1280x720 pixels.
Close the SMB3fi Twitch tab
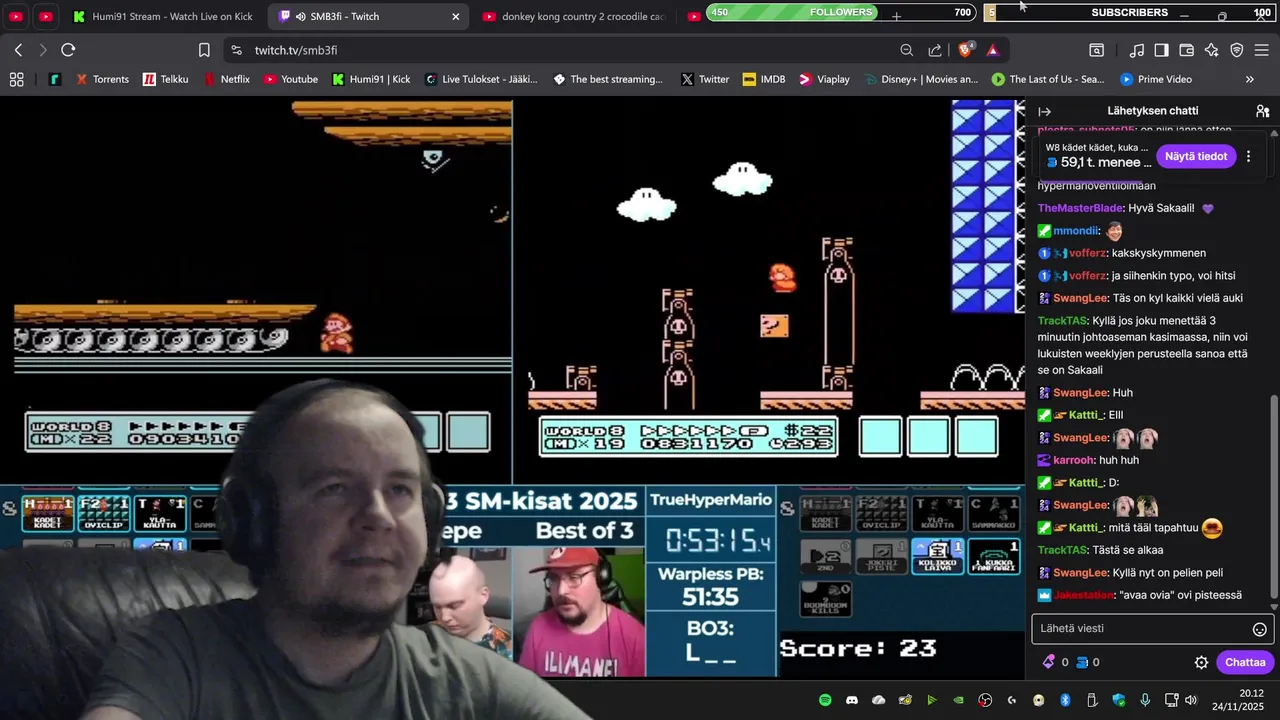[456, 16]
